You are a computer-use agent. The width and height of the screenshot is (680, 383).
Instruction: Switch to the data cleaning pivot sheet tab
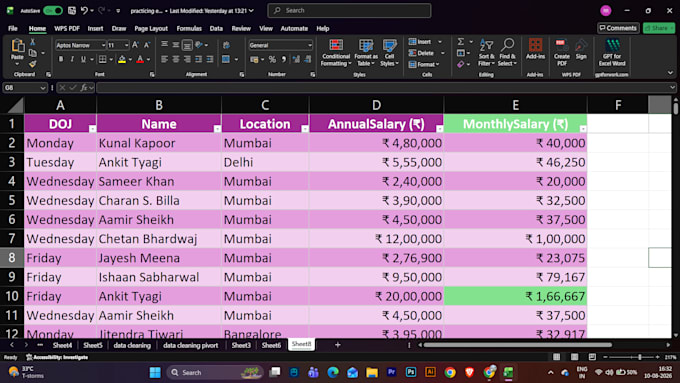pos(190,345)
